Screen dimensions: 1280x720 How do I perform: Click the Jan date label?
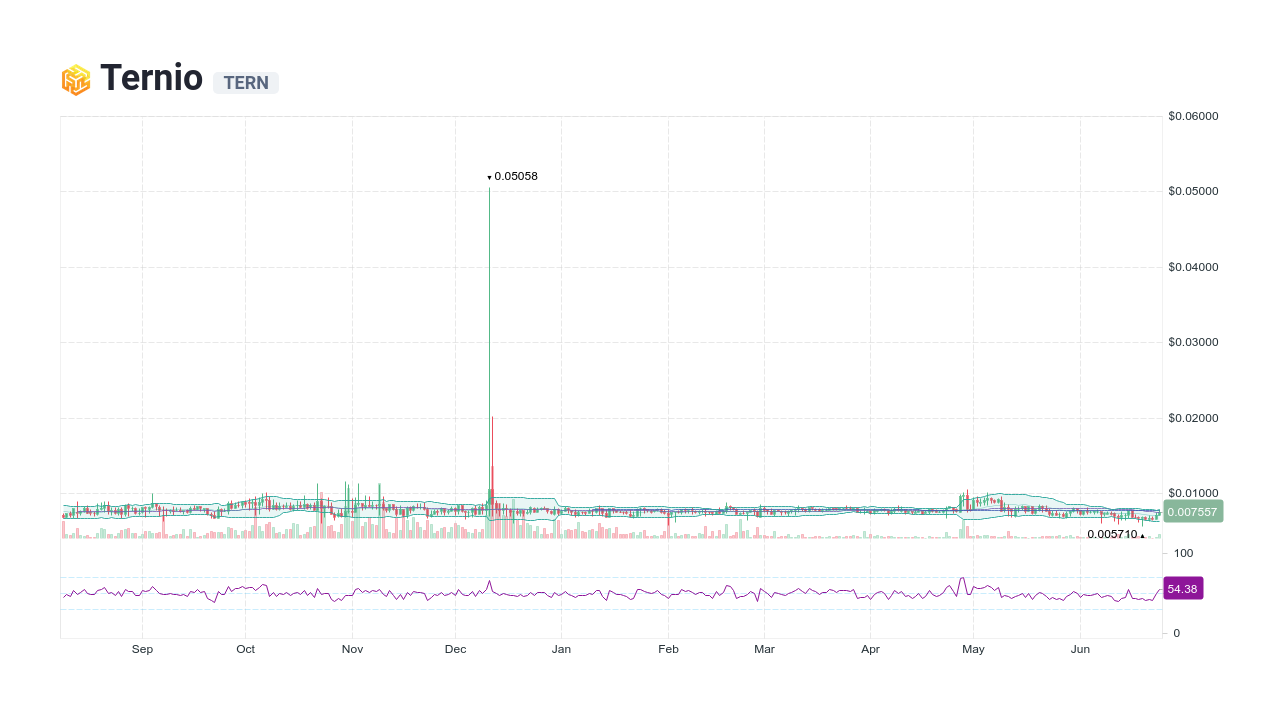[561, 649]
